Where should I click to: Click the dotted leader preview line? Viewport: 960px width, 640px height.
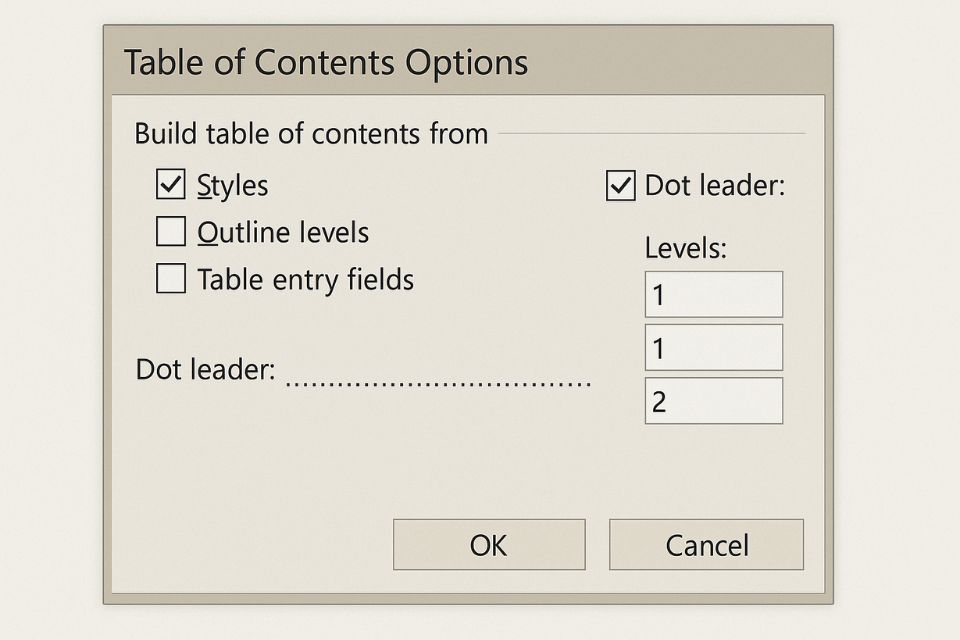click(438, 381)
